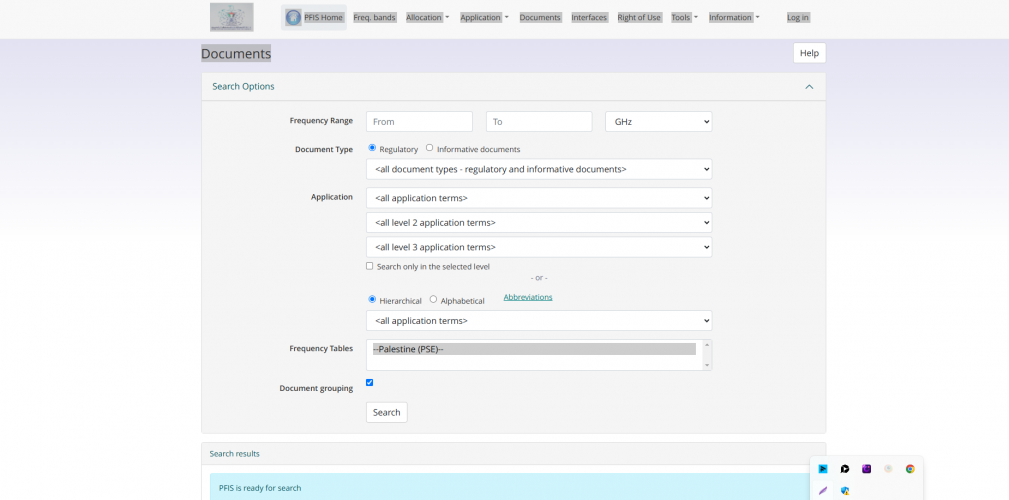The width and height of the screenshot is (1009, 500).
Task: Click the Search button
Action: coord(387,412)
